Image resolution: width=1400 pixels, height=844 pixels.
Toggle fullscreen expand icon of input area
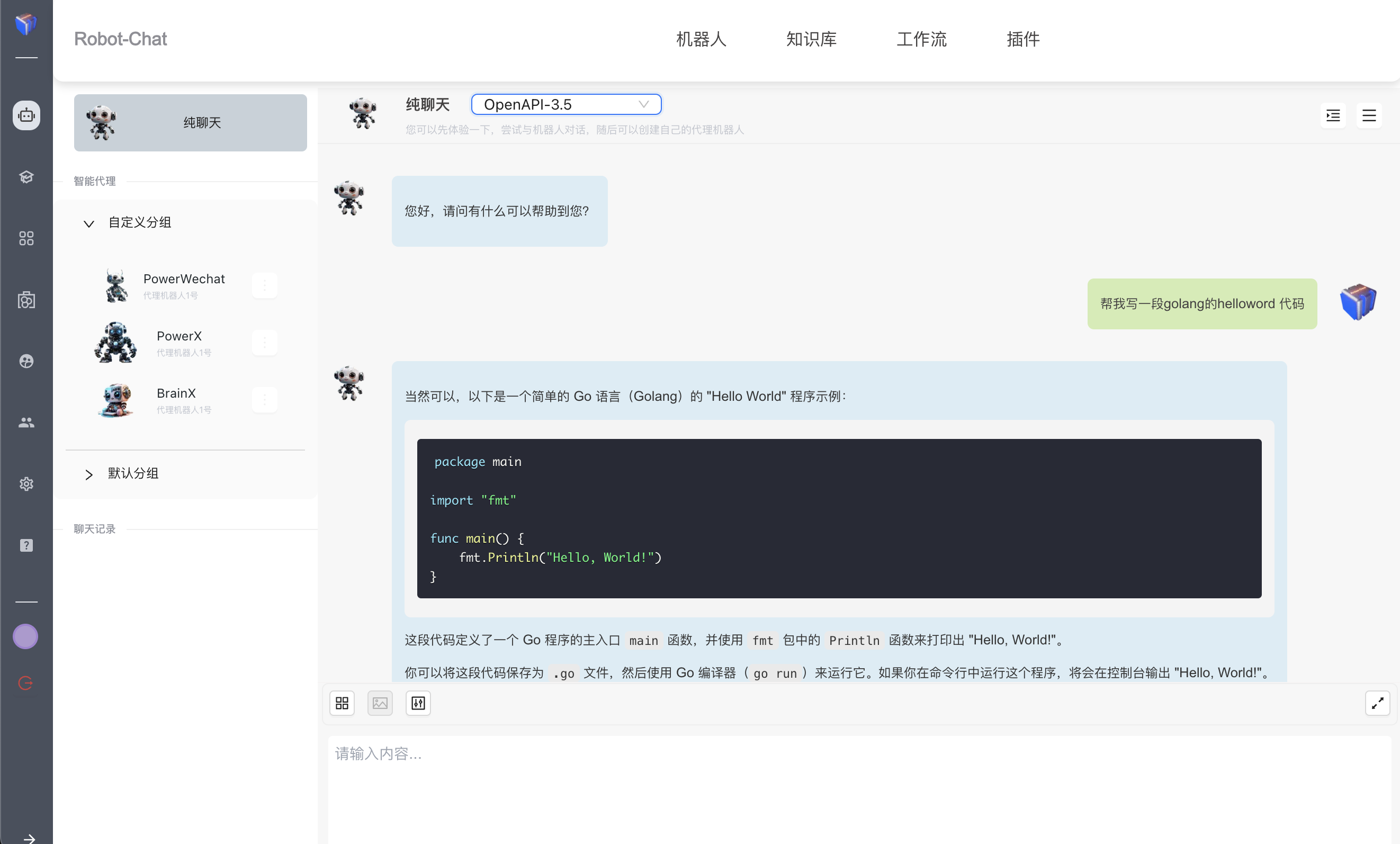[x=1377, y=703]
